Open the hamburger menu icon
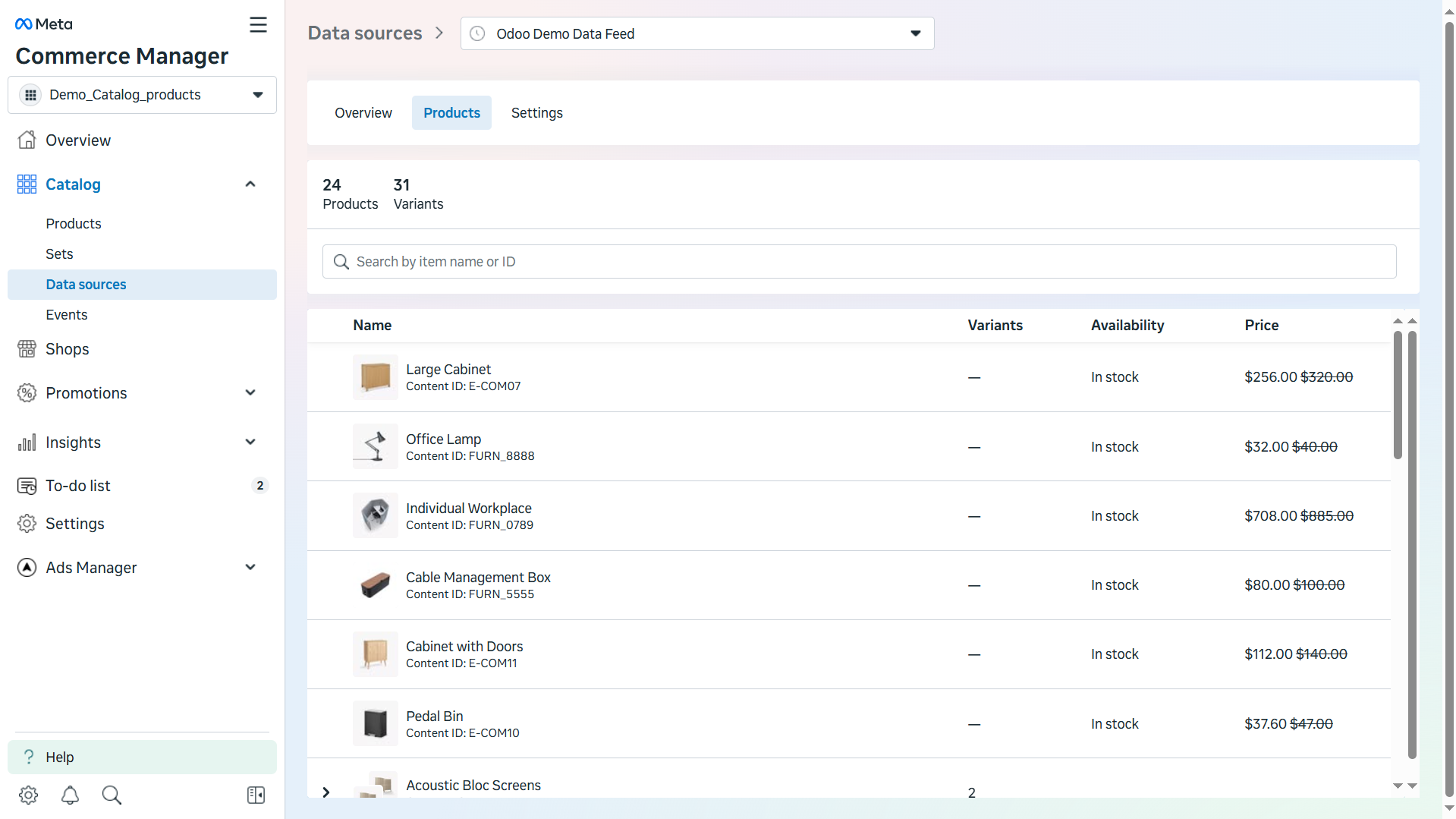Image resolution: width=1456 pixels, height=819 pixels. point(258,25)
